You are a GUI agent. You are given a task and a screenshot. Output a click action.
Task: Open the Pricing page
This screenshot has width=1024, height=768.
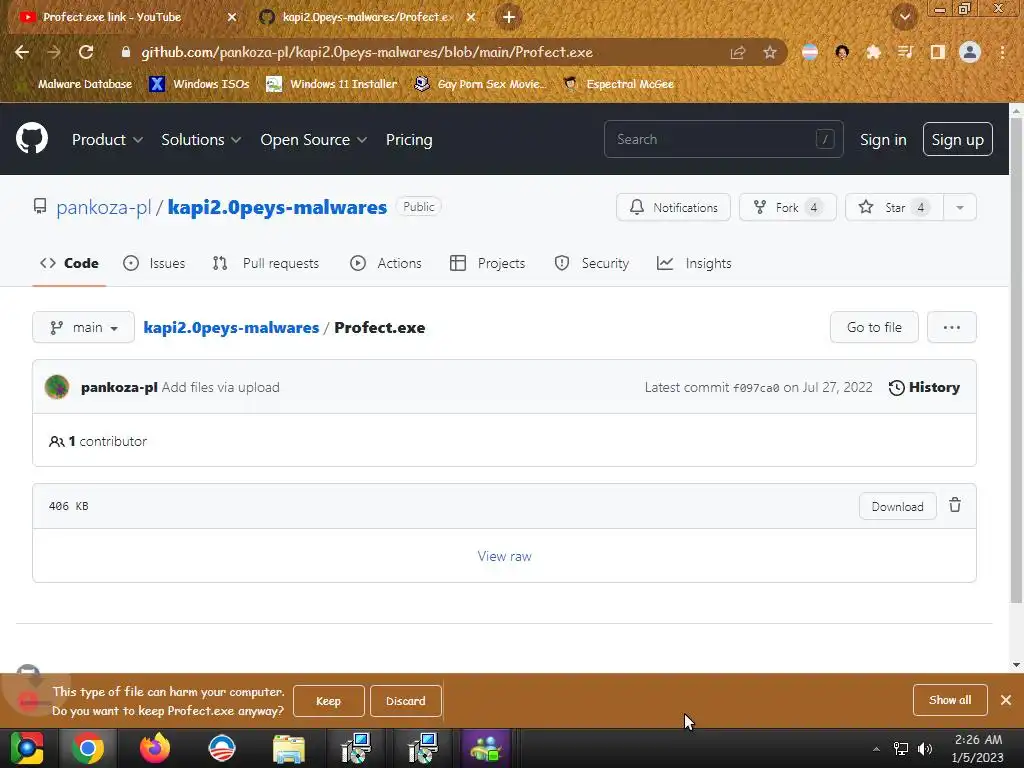pyautogui.click(x=409, y=140)
